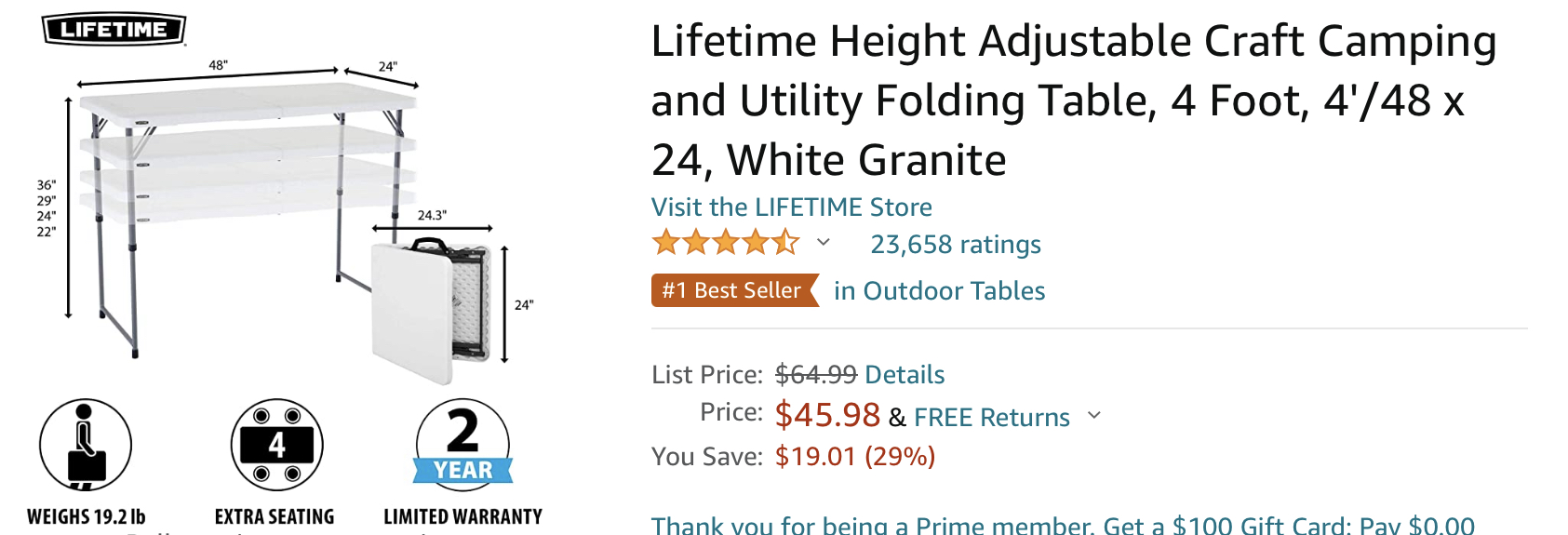This screenshot has width=1568, height=535.
Task: Click the gold star rating icons
Action: (726, 244)
